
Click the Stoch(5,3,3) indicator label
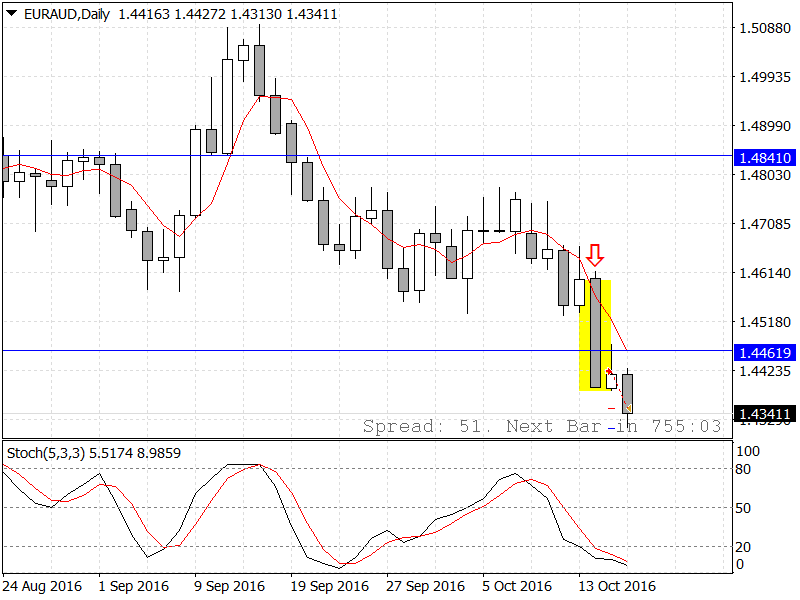93,453
